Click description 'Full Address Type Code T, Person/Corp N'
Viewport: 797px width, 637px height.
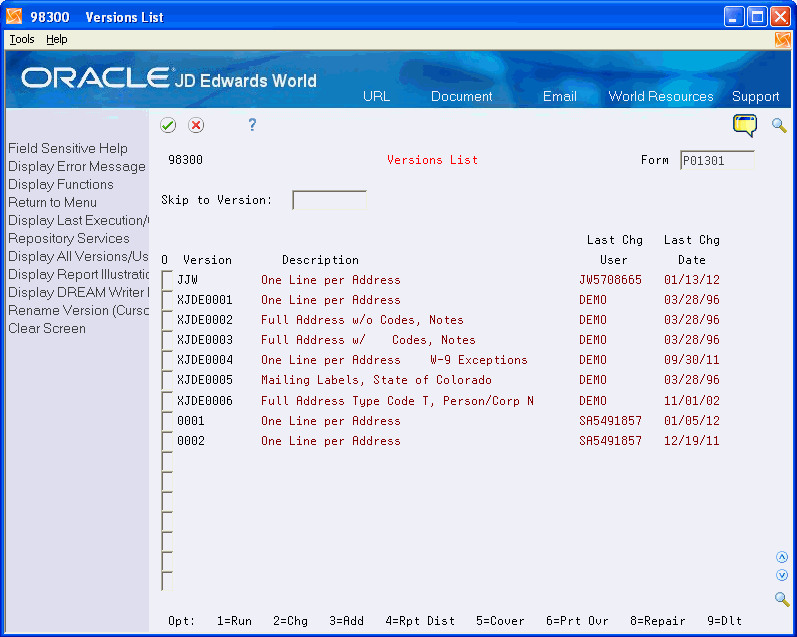pyautogui.click(x=397, y=401)
